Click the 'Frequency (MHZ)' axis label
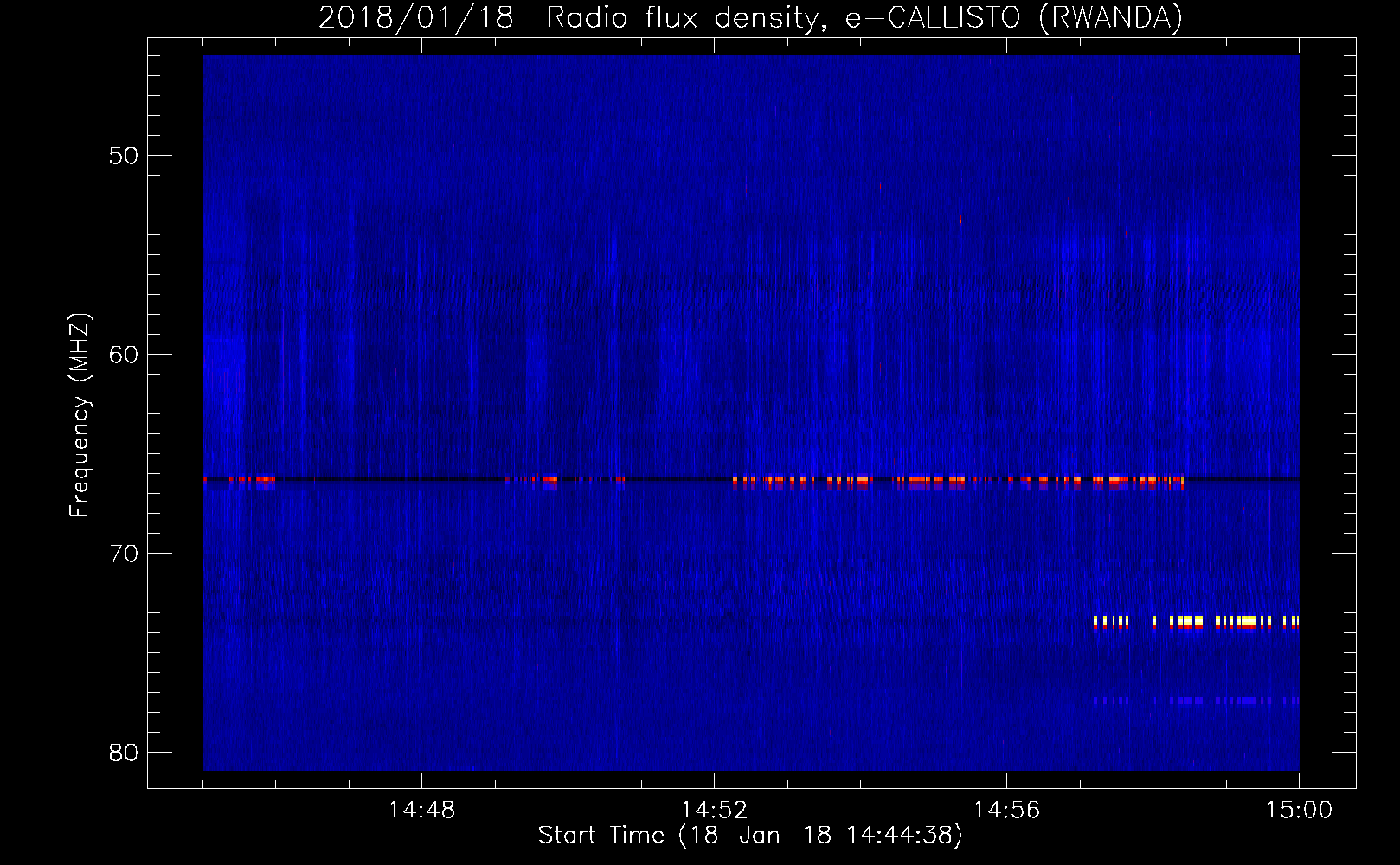Viewport: 1400px width, 865px height. click(x=80, y=415)
